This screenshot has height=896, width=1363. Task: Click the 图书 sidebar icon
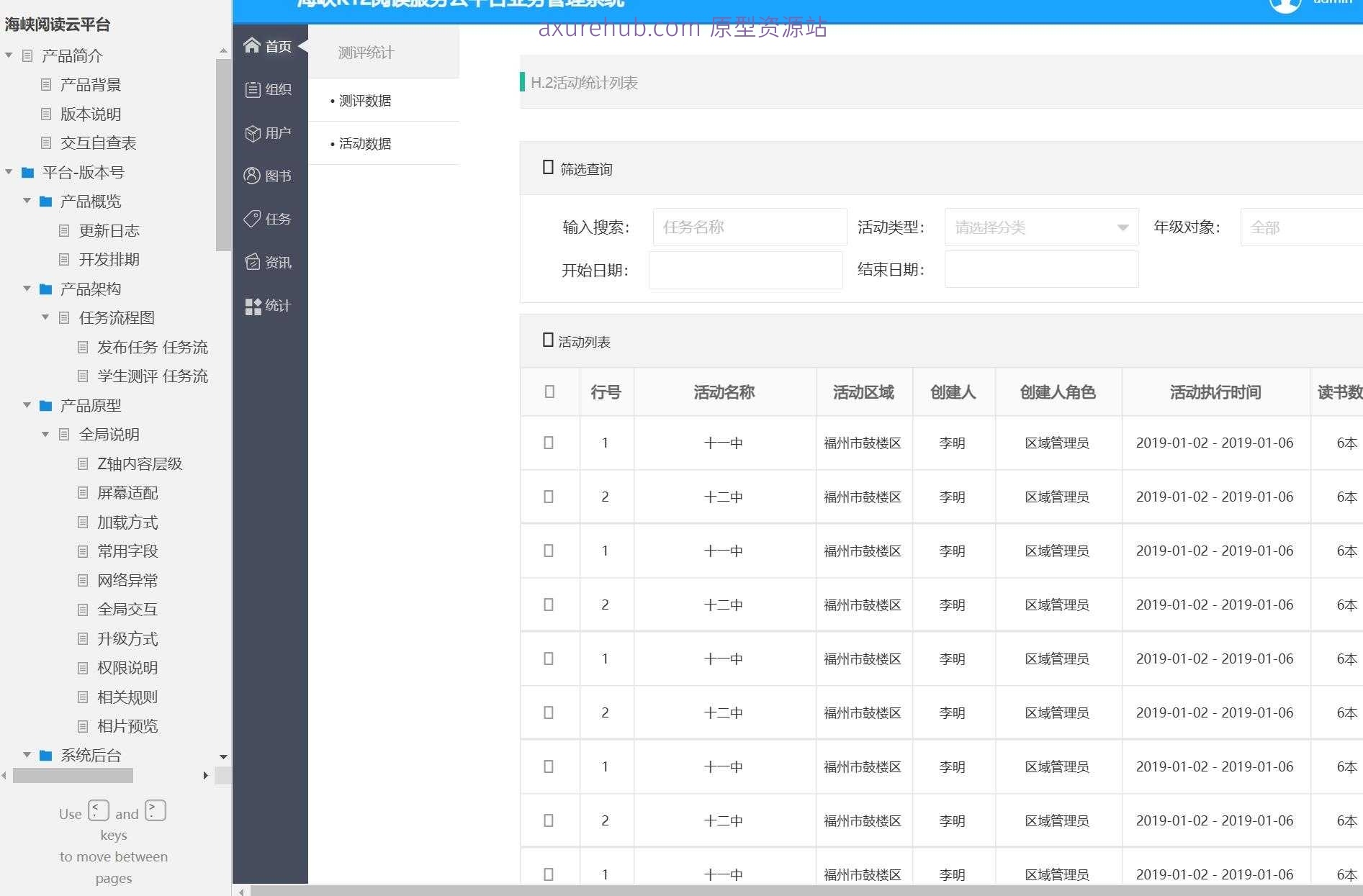click(252, 176)
